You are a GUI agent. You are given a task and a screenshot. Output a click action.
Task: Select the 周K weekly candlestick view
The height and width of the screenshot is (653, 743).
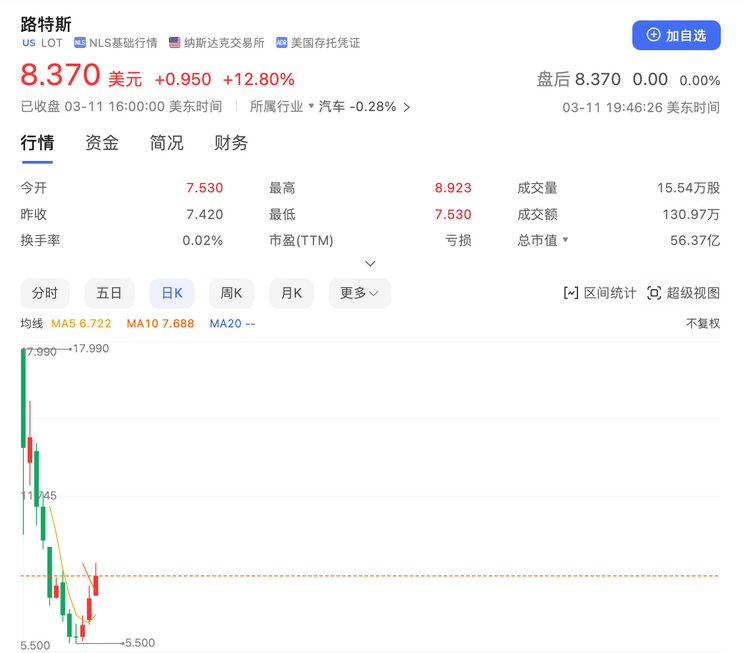coord(231,293)
